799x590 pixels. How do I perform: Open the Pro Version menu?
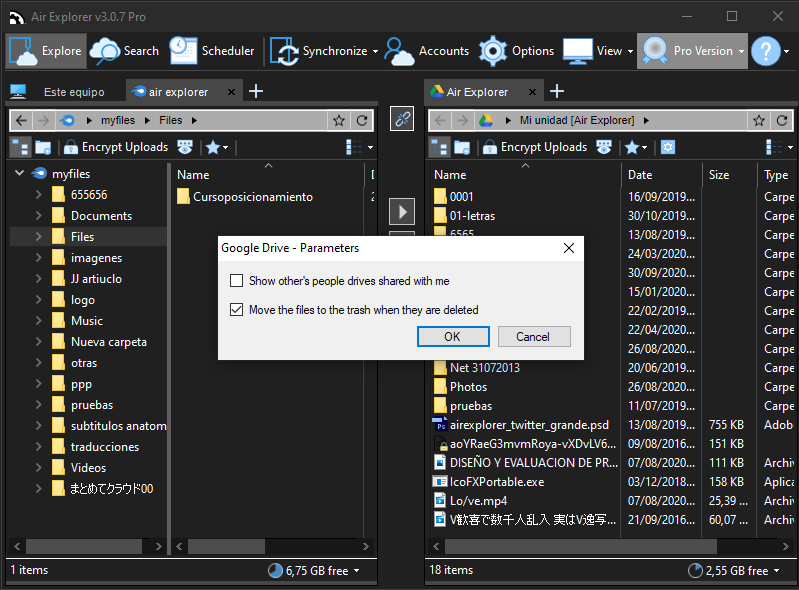pyautogui.click(x=693, y=51)
